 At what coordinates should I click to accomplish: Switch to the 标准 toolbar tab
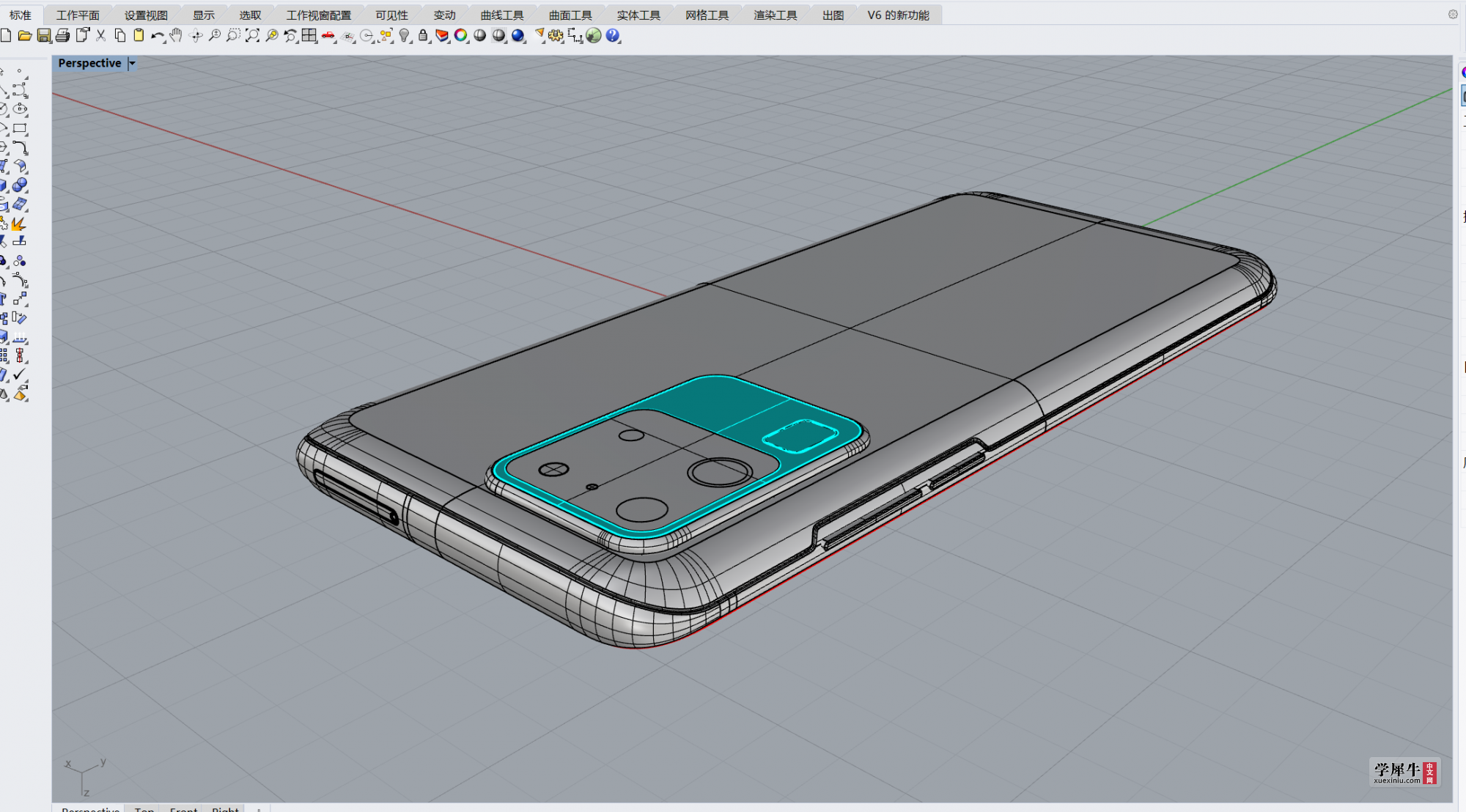pyautogui.click(x=21, y=15)
